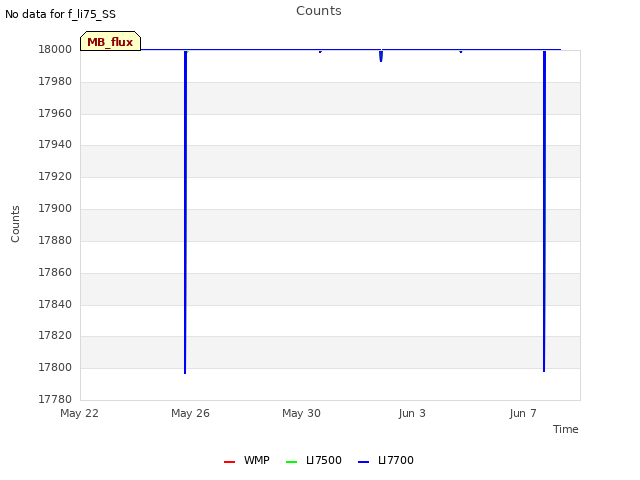Image resolution: width=640 pixels, height=480 pixels.
Task: Click the 17920 y-axis label
Action: coord(55,176)
